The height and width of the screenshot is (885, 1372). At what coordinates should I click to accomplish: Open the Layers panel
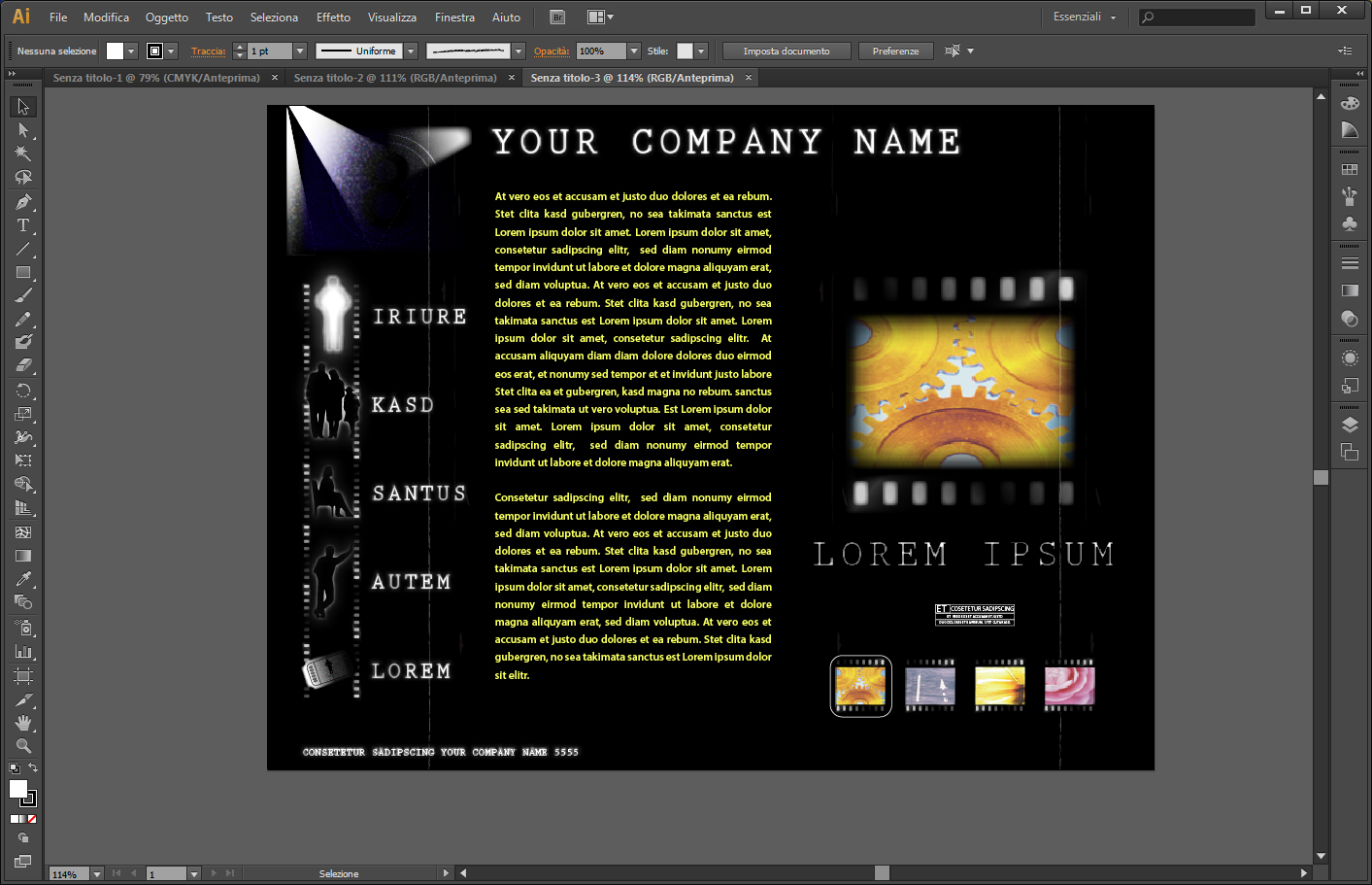pos(1350,425)
